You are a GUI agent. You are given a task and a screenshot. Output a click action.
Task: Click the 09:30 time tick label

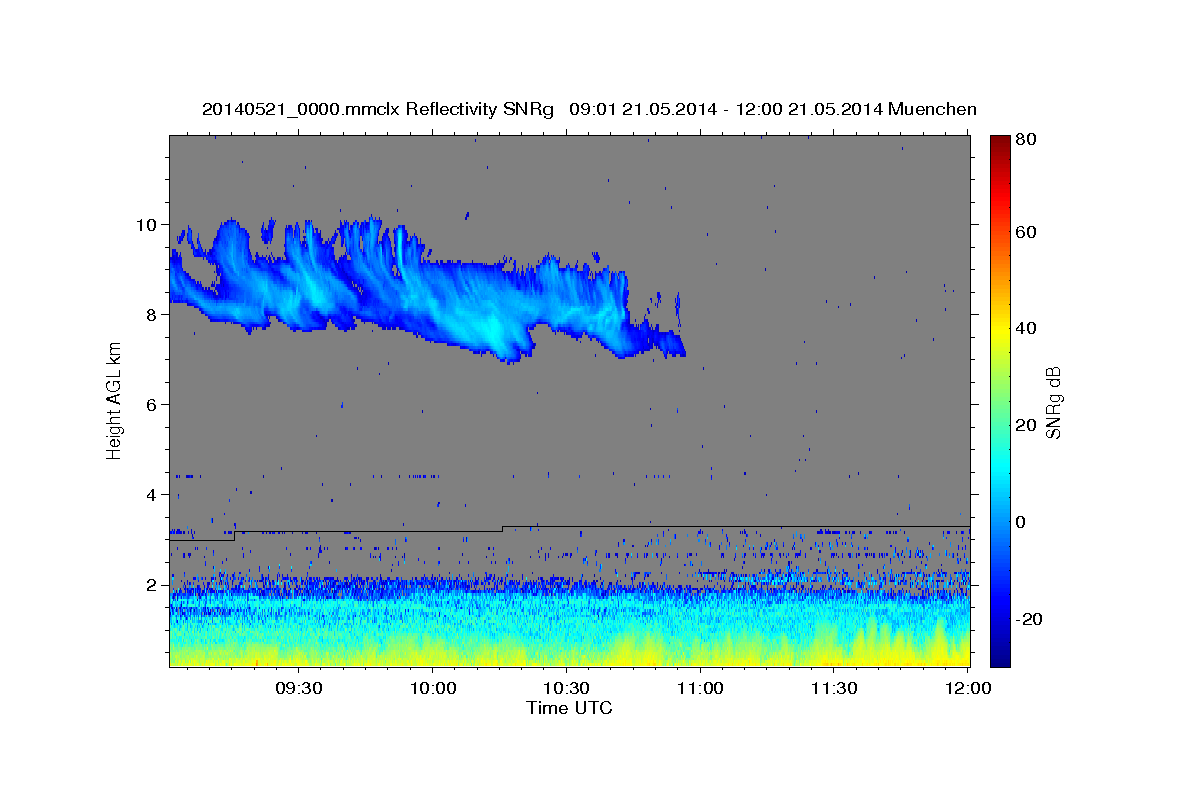(298, 688)
